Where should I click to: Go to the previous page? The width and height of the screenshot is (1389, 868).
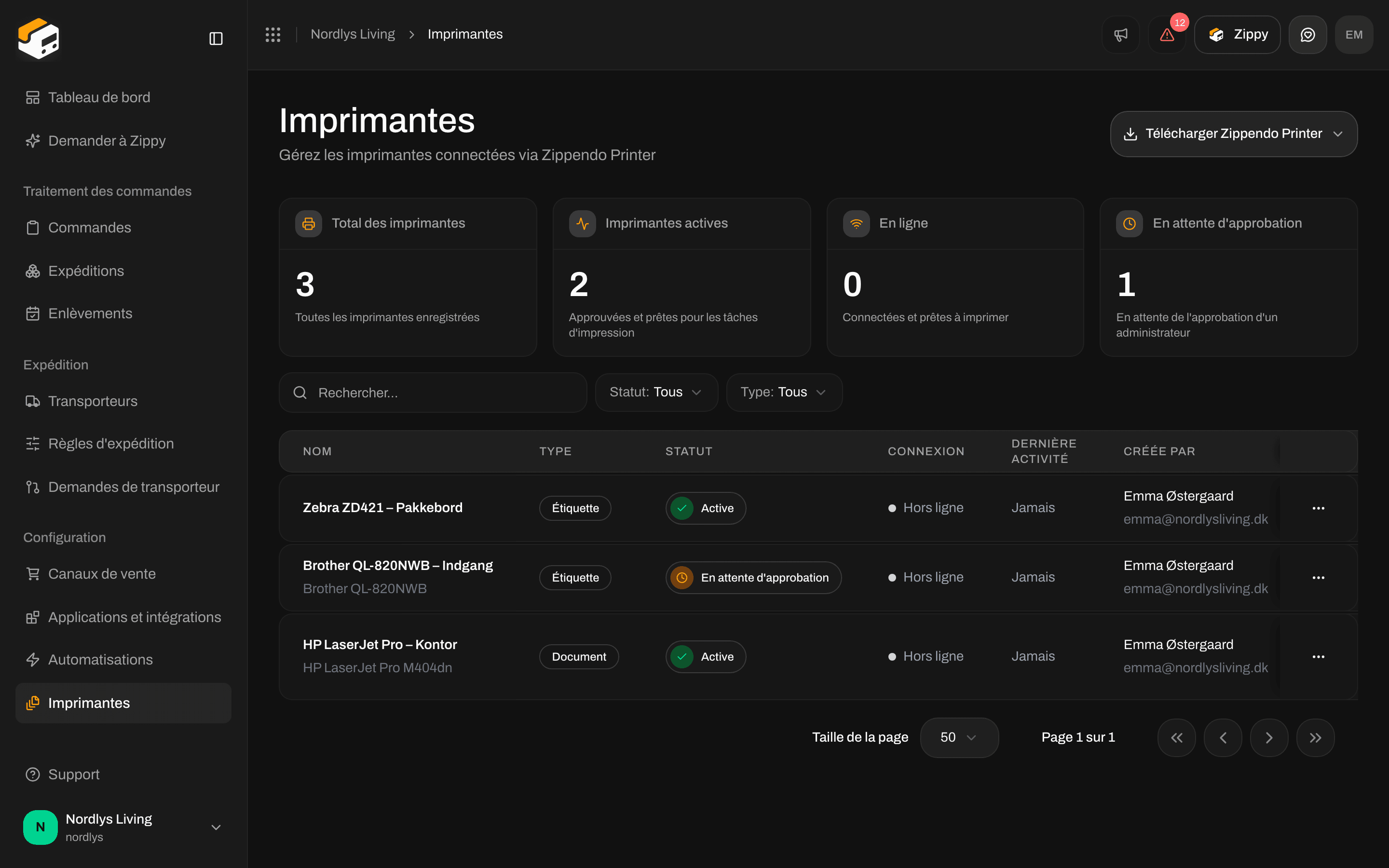[x=1223, y=738]
